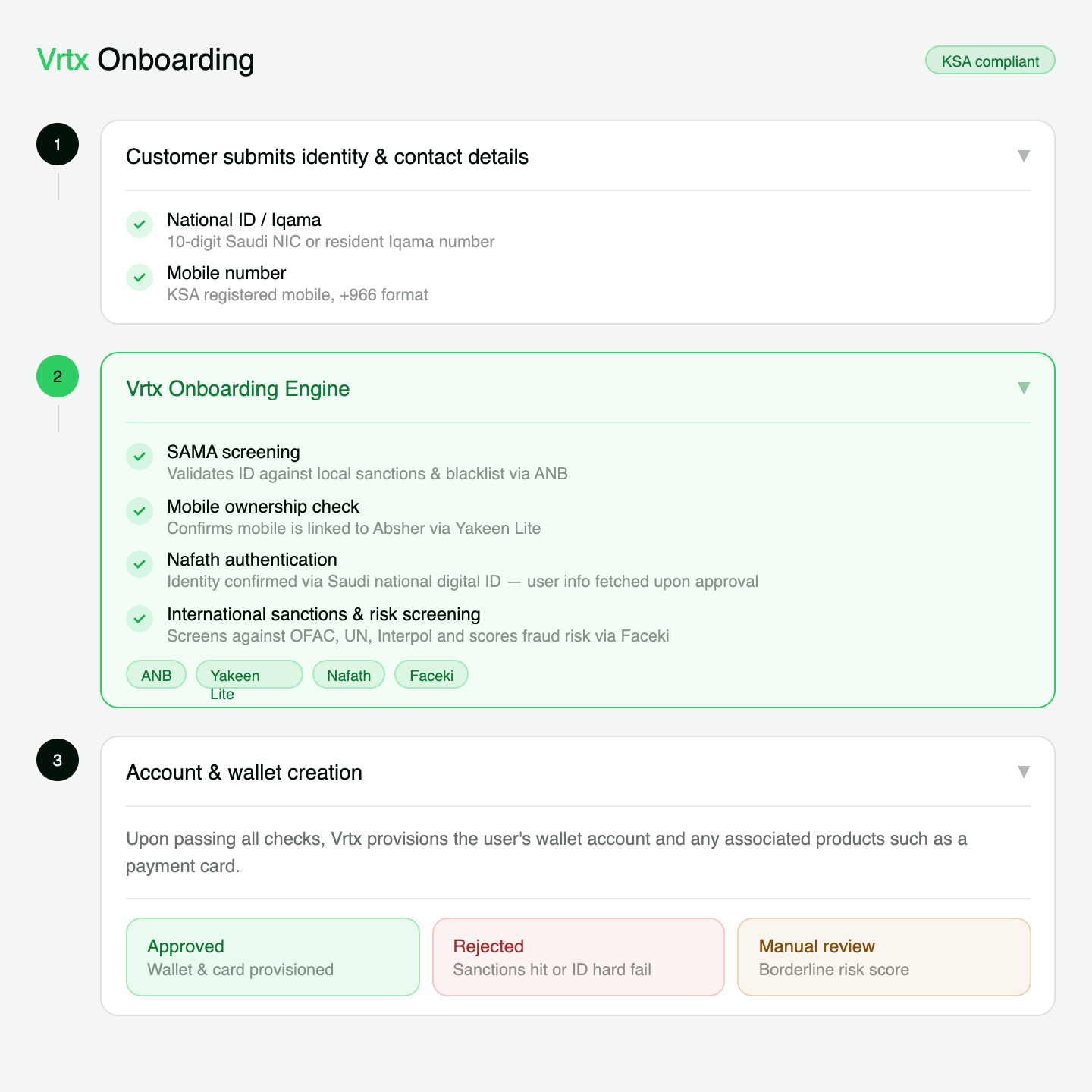Viewport: 1092px width, 1092px height.
Task: Click the Manual review outcome card
Action: (883, 956)
